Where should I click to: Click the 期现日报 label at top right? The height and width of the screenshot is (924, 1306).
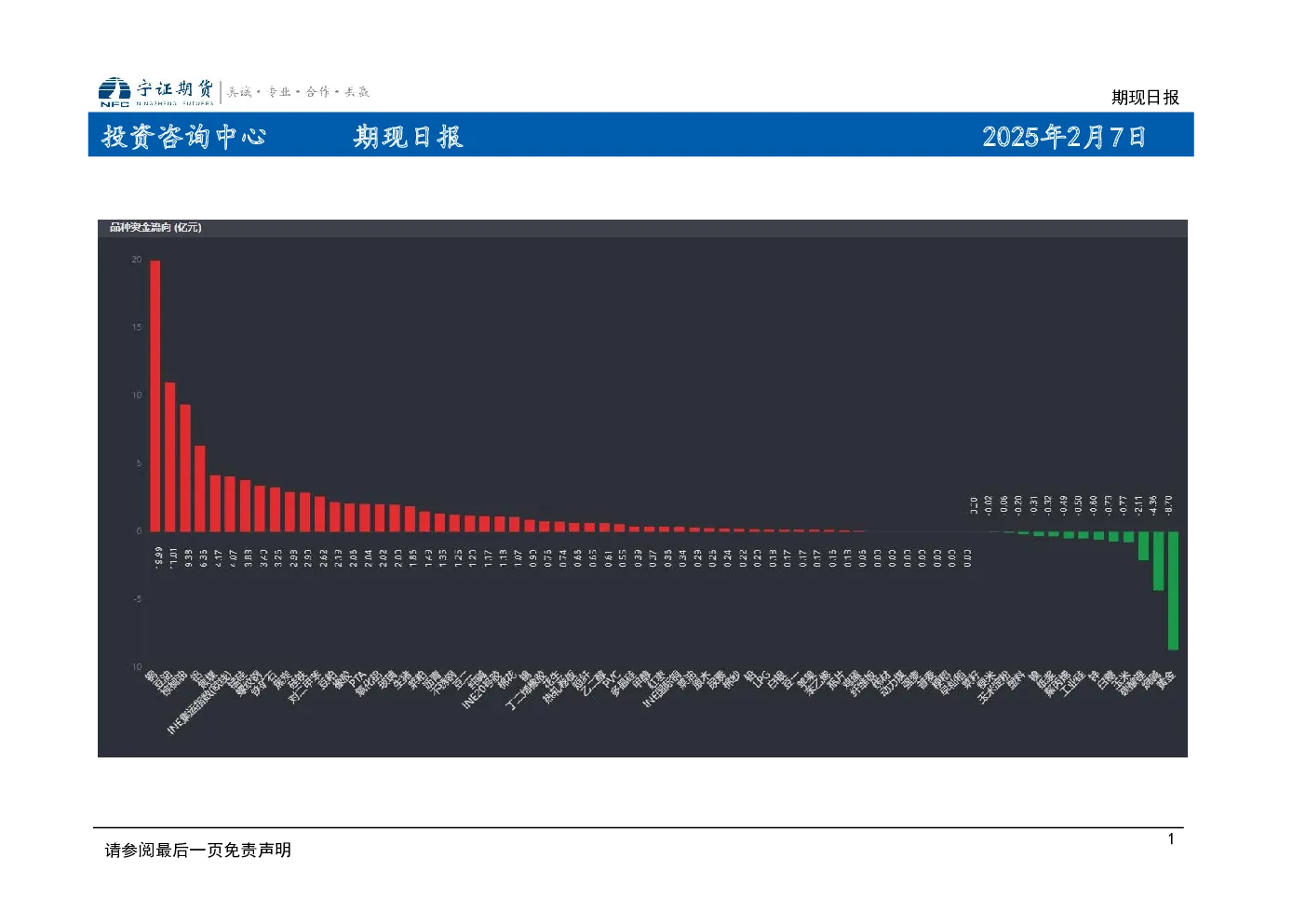[1145, 97]
